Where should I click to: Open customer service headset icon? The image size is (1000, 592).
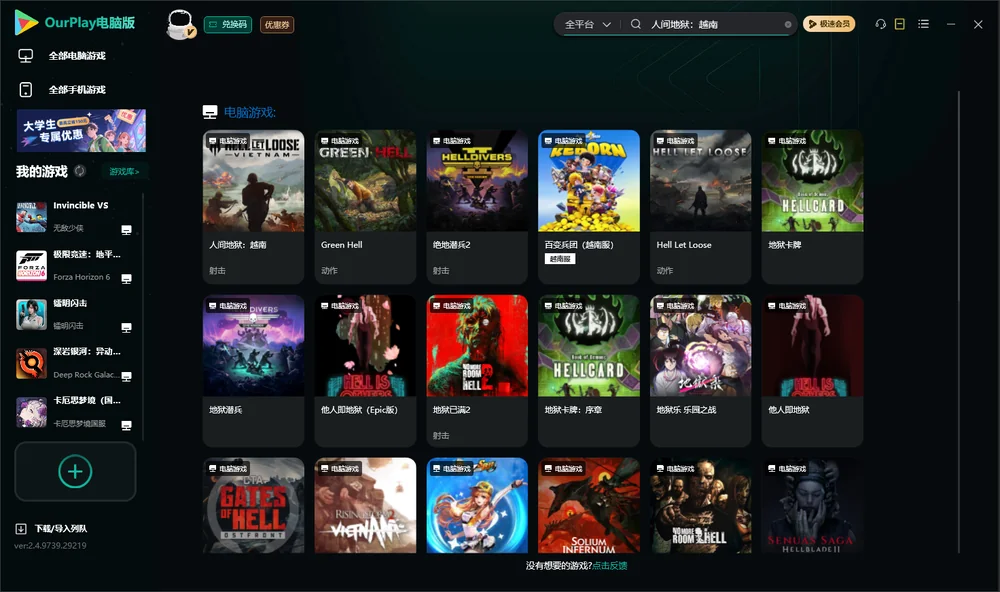(x=881, y=24)
